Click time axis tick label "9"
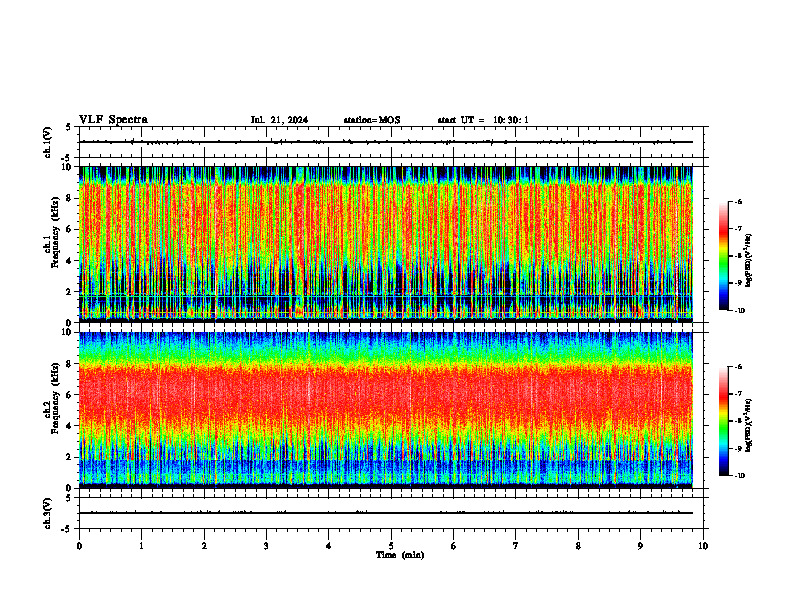Viewport: 792px width, 612px height. [640, 546]
